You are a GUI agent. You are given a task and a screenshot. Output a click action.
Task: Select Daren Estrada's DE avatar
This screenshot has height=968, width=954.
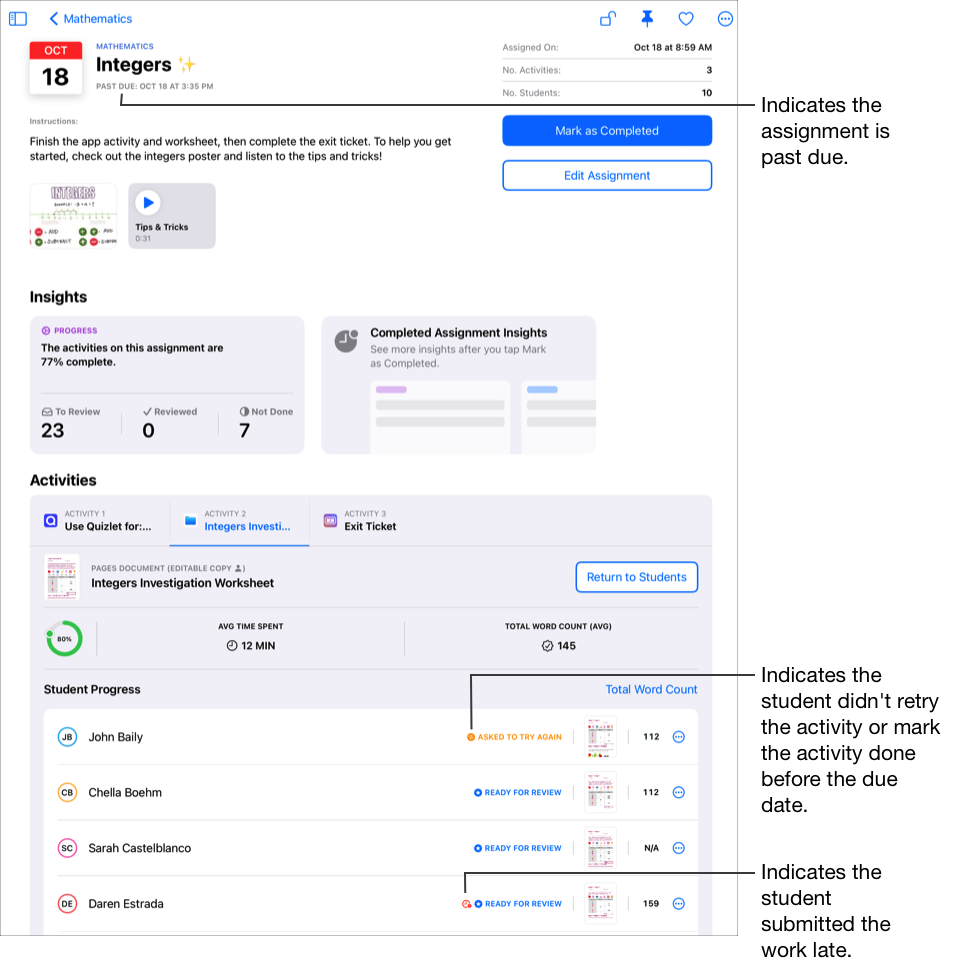point(67,903)
